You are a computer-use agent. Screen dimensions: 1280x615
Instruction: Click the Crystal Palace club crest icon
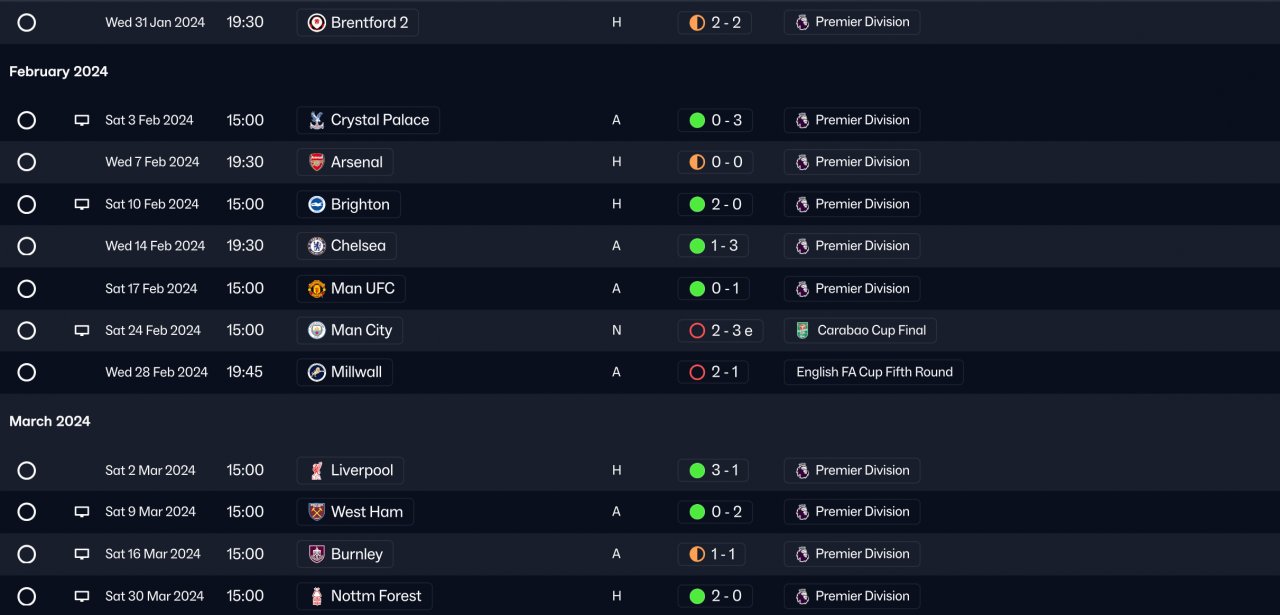[316, 120]
